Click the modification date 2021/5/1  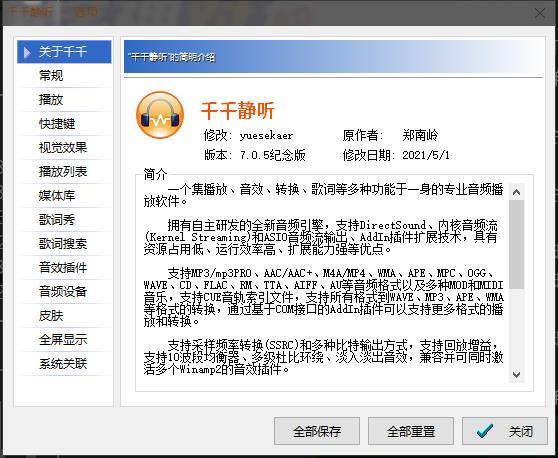point(426,155)
